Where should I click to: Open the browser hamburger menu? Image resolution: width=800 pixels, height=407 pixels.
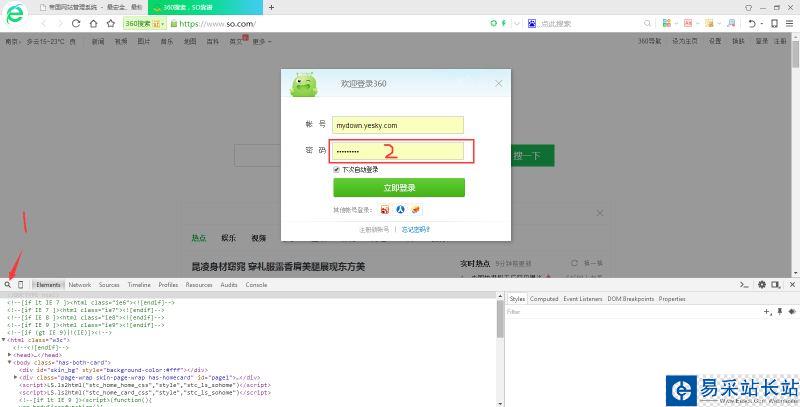[789, 23]
